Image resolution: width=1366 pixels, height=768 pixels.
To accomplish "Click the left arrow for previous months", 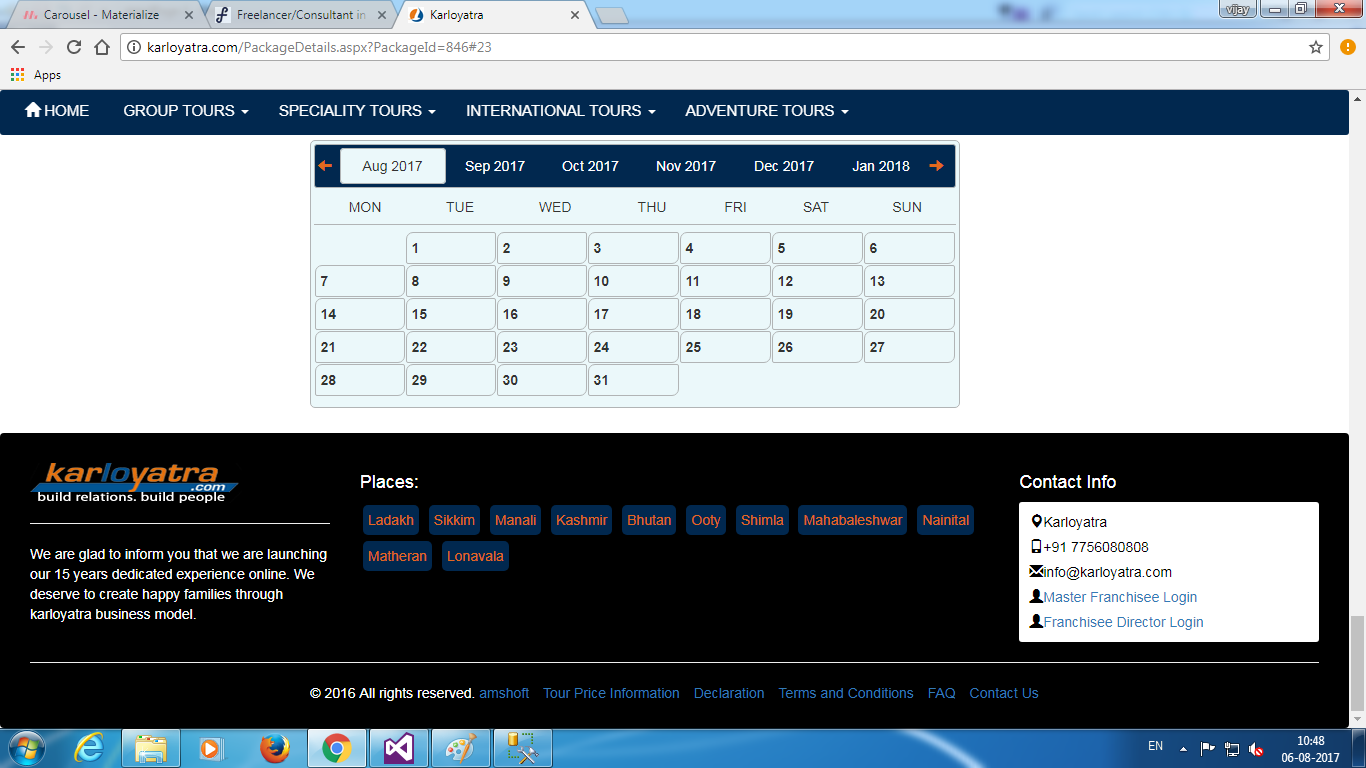I will coord(325,166).
